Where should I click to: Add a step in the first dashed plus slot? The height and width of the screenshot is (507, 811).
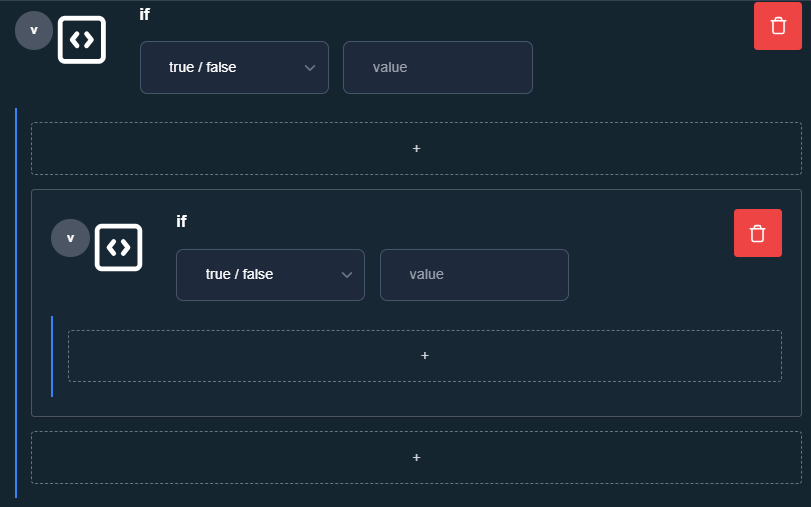coord(416,148)
